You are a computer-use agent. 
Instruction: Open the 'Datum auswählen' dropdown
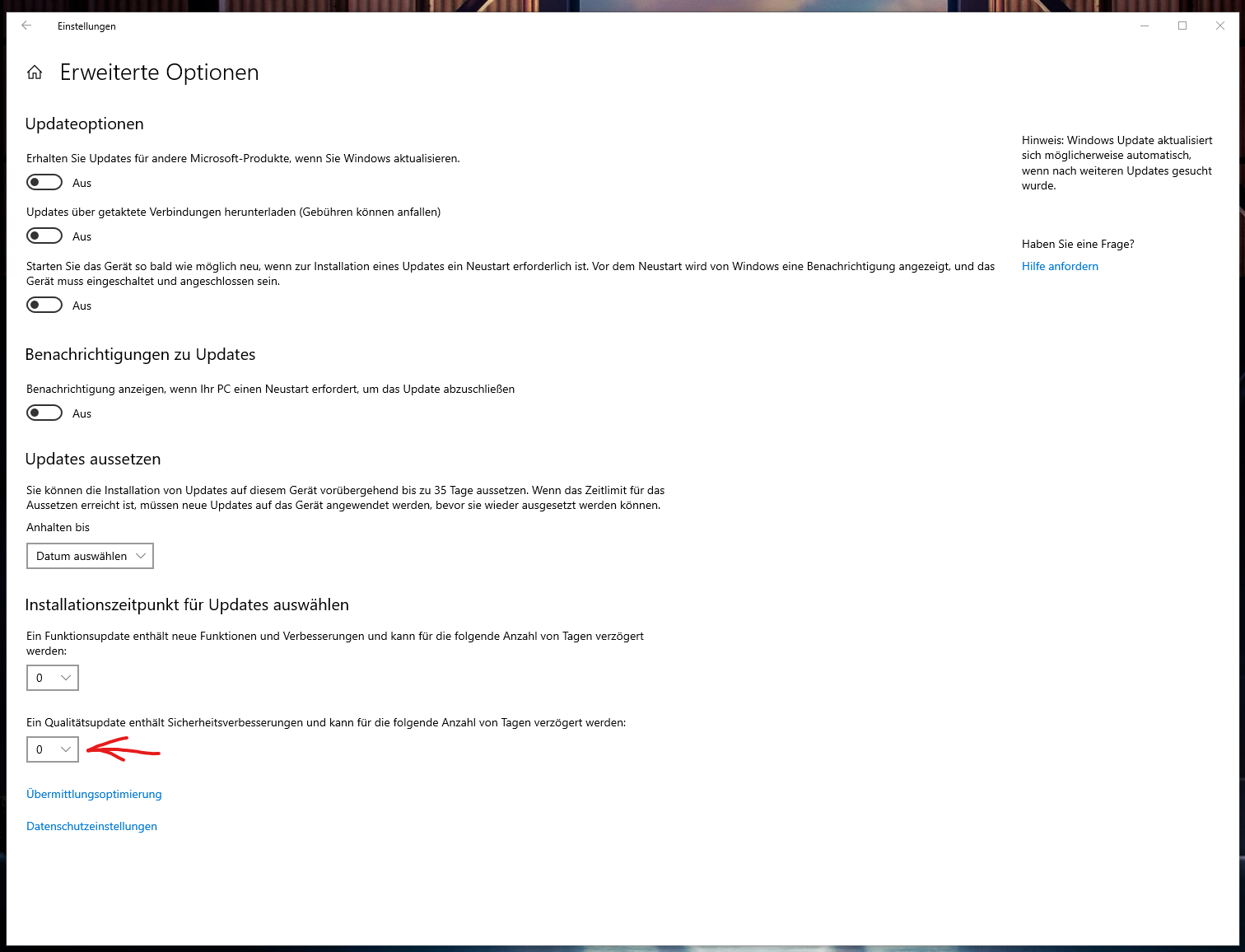pyautogui.click(x=90, y=556)
